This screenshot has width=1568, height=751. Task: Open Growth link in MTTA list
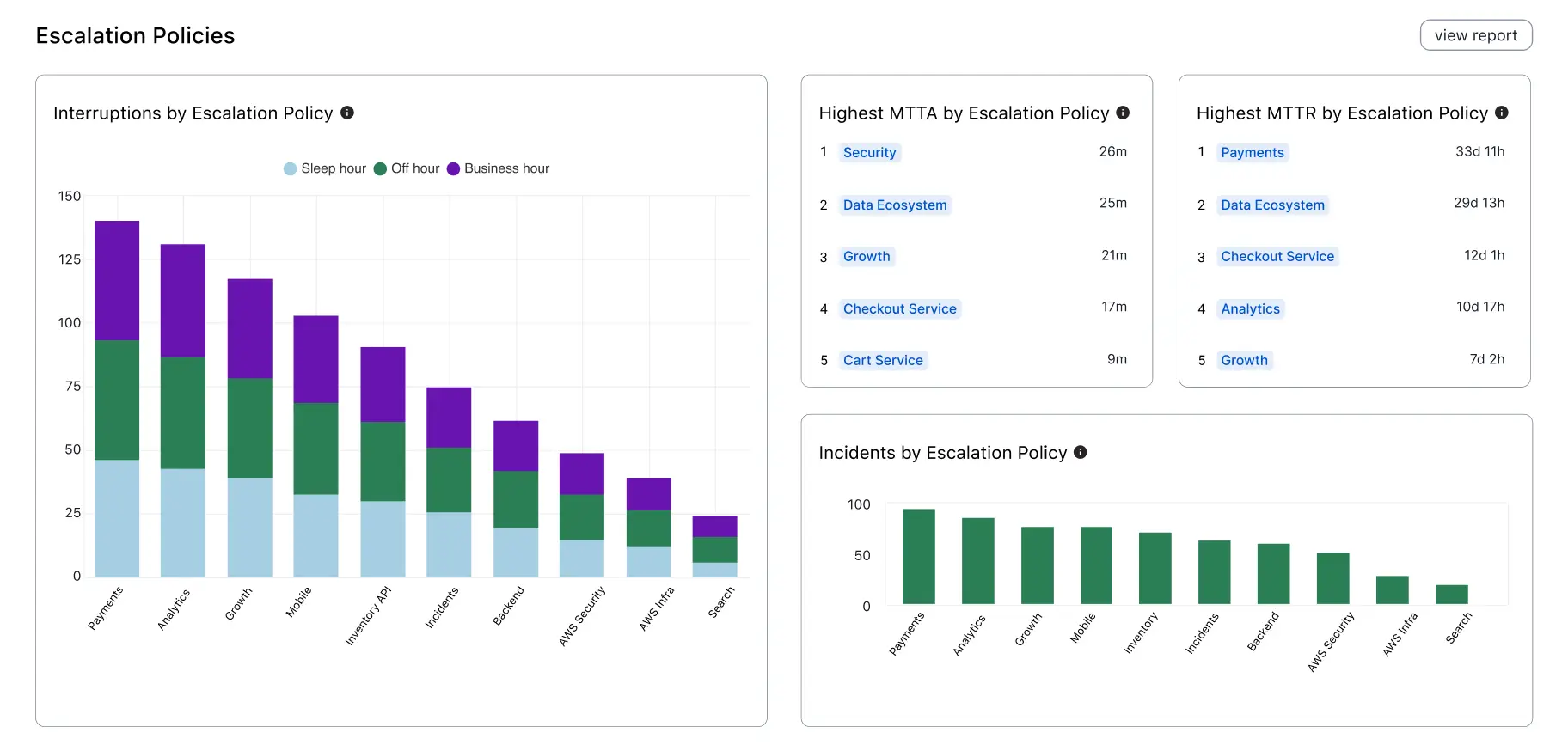click(x=867, y=256)
